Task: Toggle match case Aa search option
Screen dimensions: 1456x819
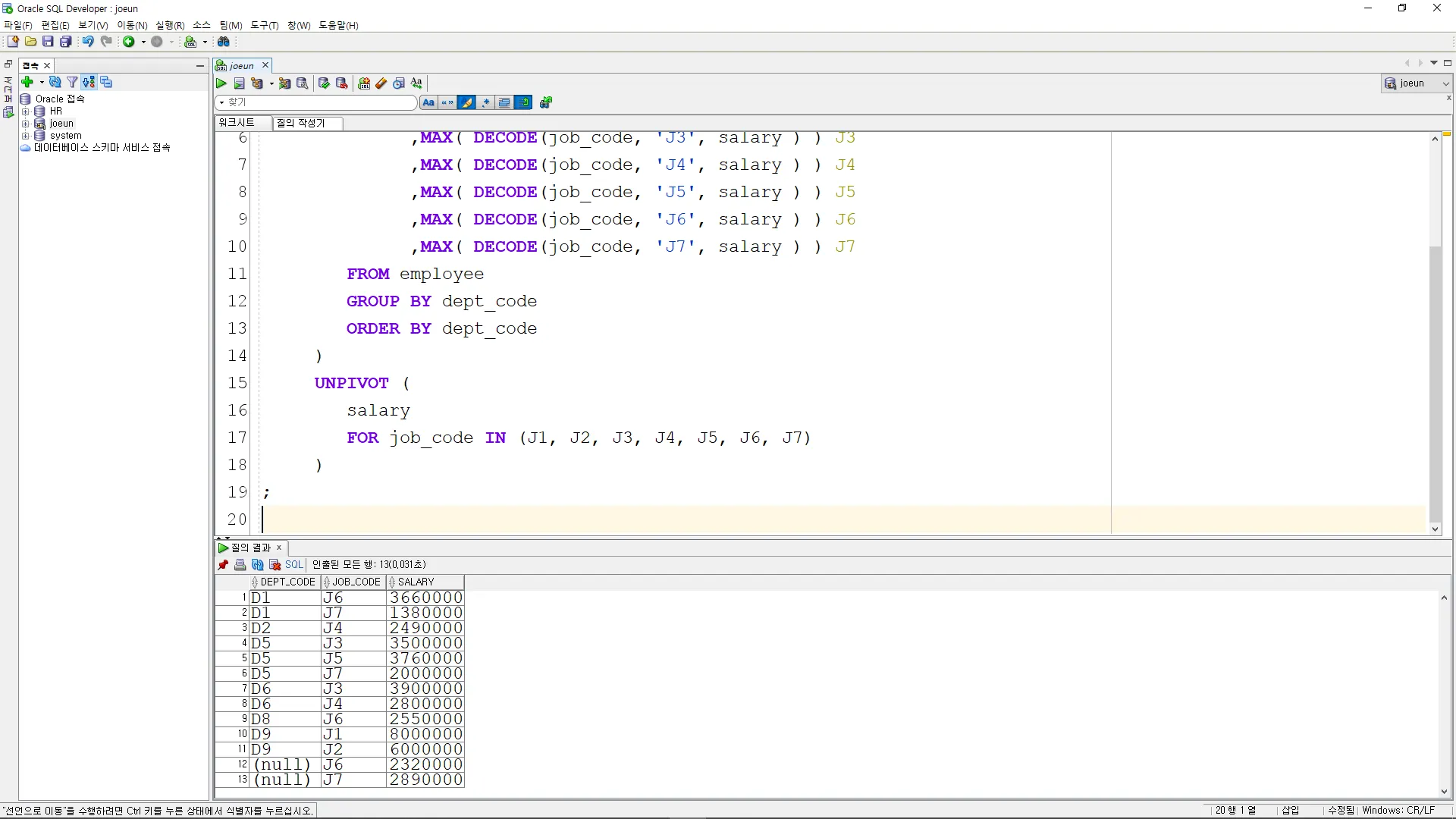Action: [428, 102]
